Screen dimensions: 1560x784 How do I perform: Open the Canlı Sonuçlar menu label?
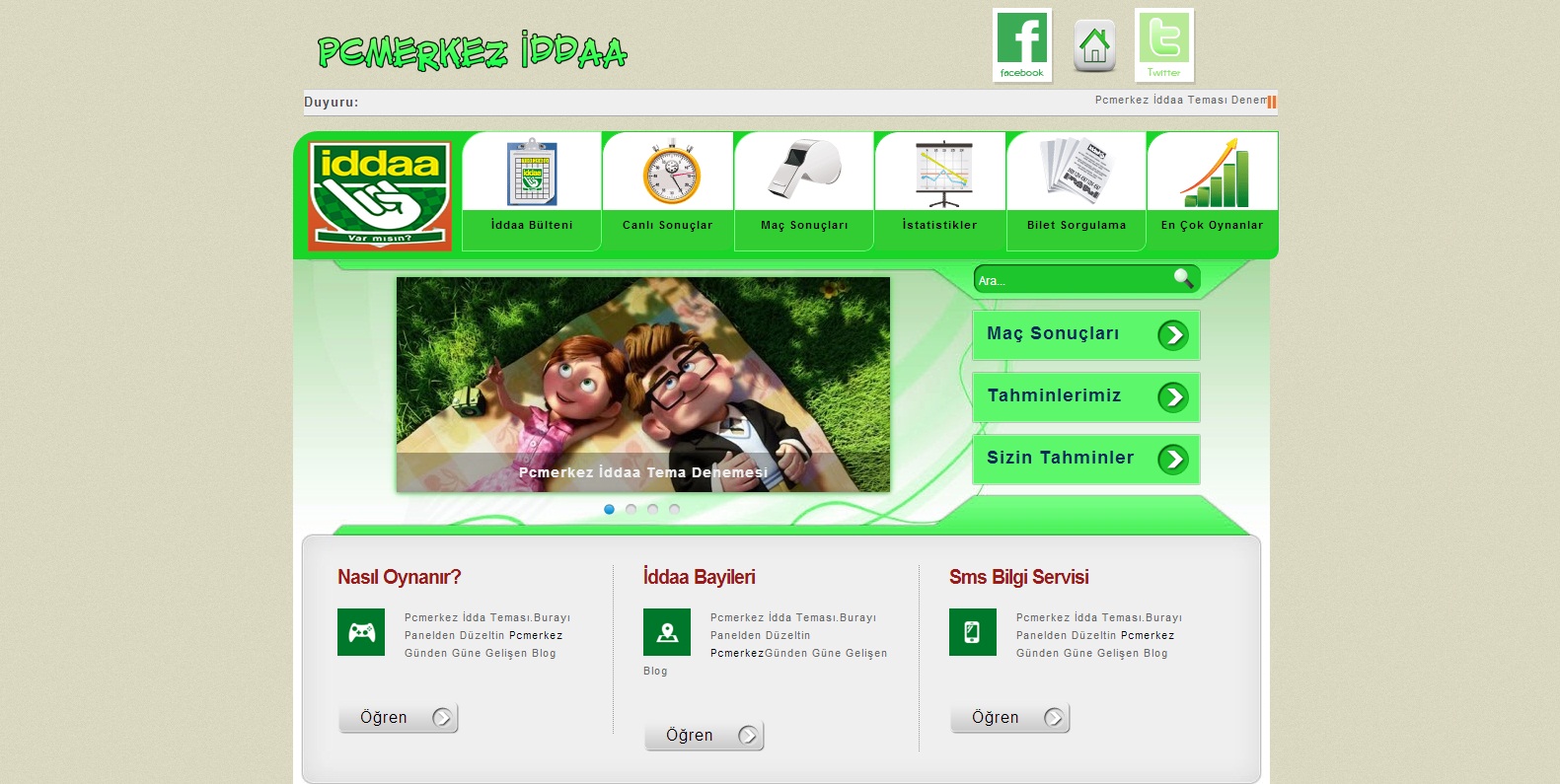click(x=667, y=225)
